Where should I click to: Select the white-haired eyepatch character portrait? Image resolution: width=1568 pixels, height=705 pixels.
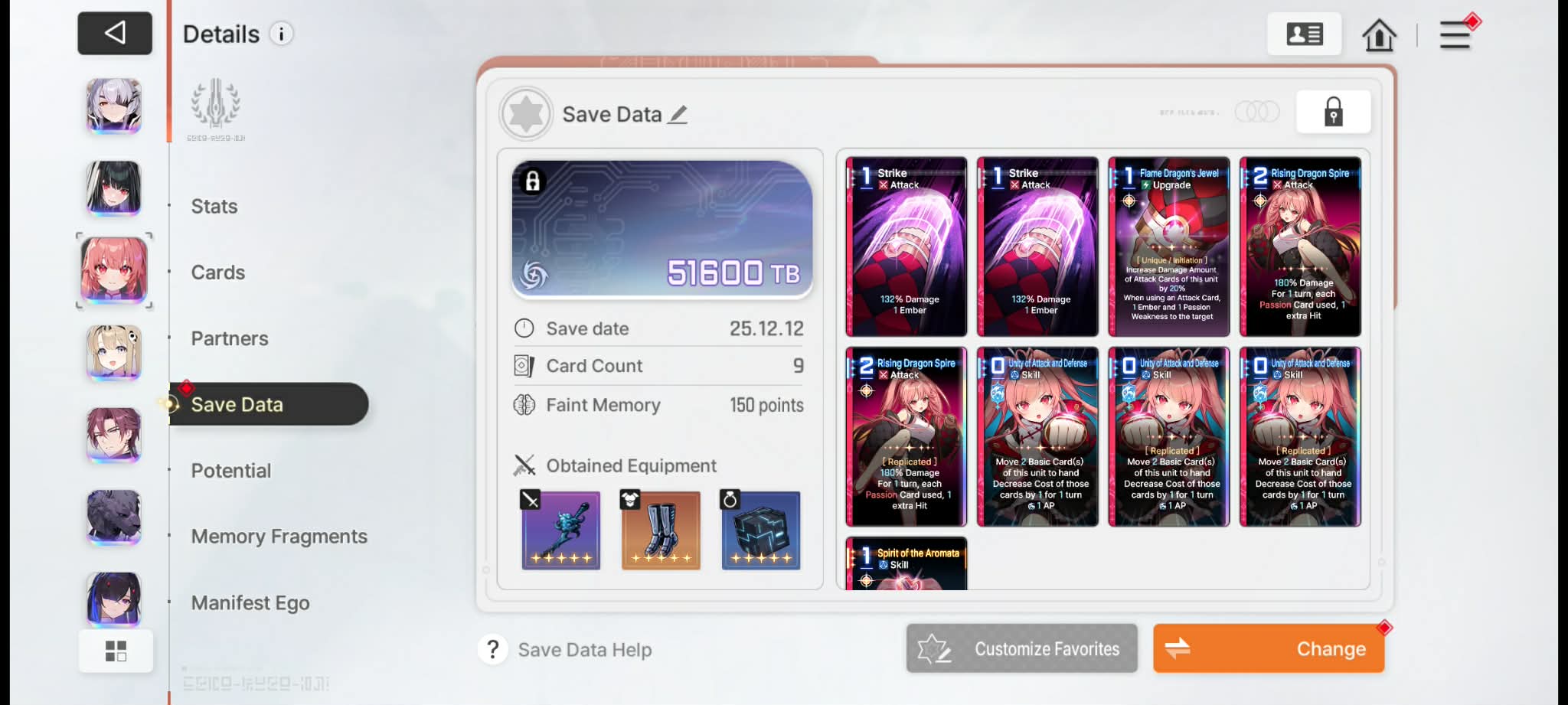click(113, 106)
